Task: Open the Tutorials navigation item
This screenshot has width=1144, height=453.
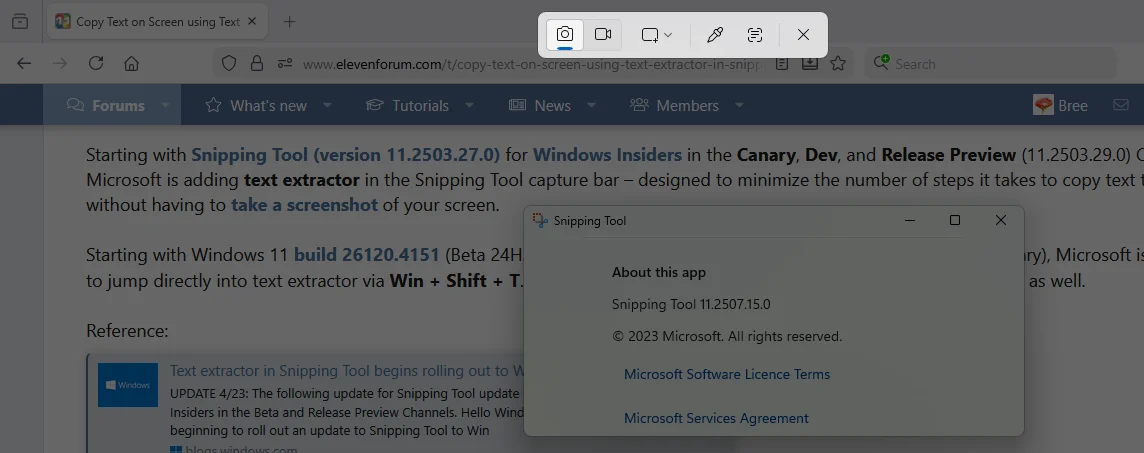Action: (407, 105)
